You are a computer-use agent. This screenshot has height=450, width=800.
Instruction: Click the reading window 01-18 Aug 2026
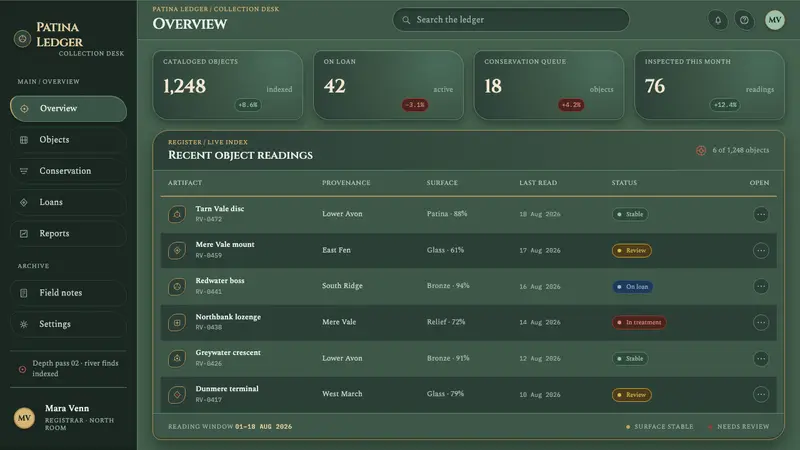[x=263, y=427]
